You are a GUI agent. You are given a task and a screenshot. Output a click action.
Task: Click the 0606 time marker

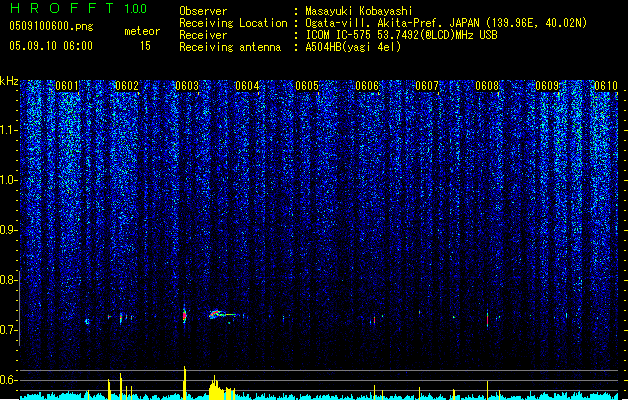pos(367,86)
